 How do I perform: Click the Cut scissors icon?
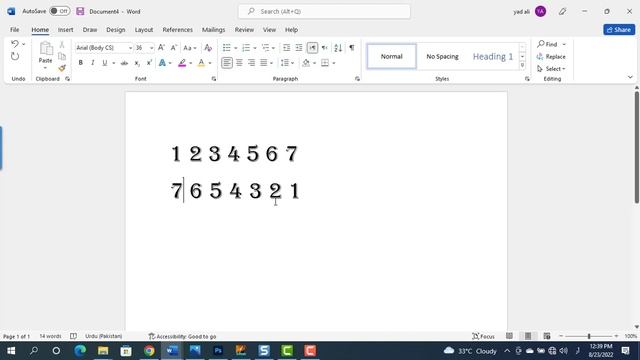62,44
